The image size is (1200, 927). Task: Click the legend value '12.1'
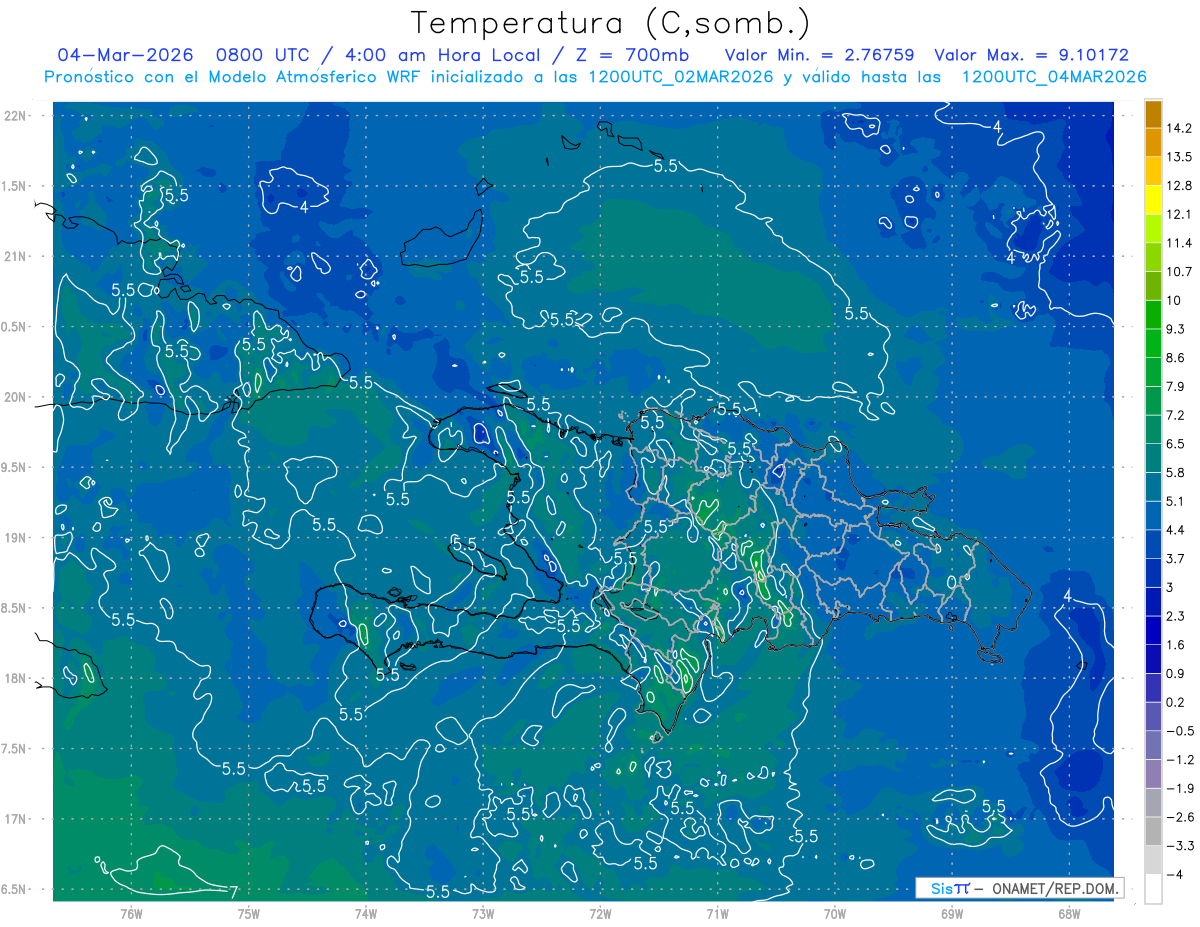coord(1180,215)
